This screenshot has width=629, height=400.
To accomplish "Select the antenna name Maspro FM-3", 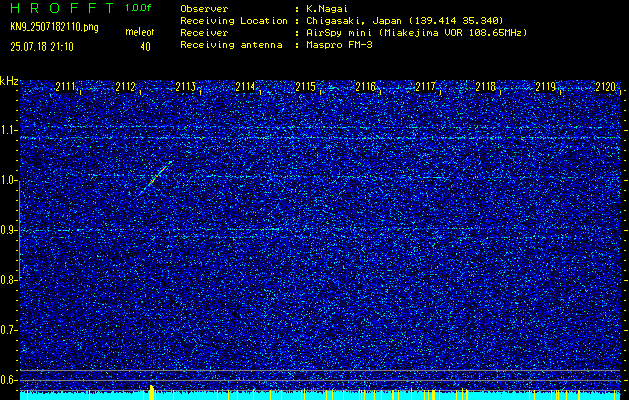I will click(x=339, y=45).
